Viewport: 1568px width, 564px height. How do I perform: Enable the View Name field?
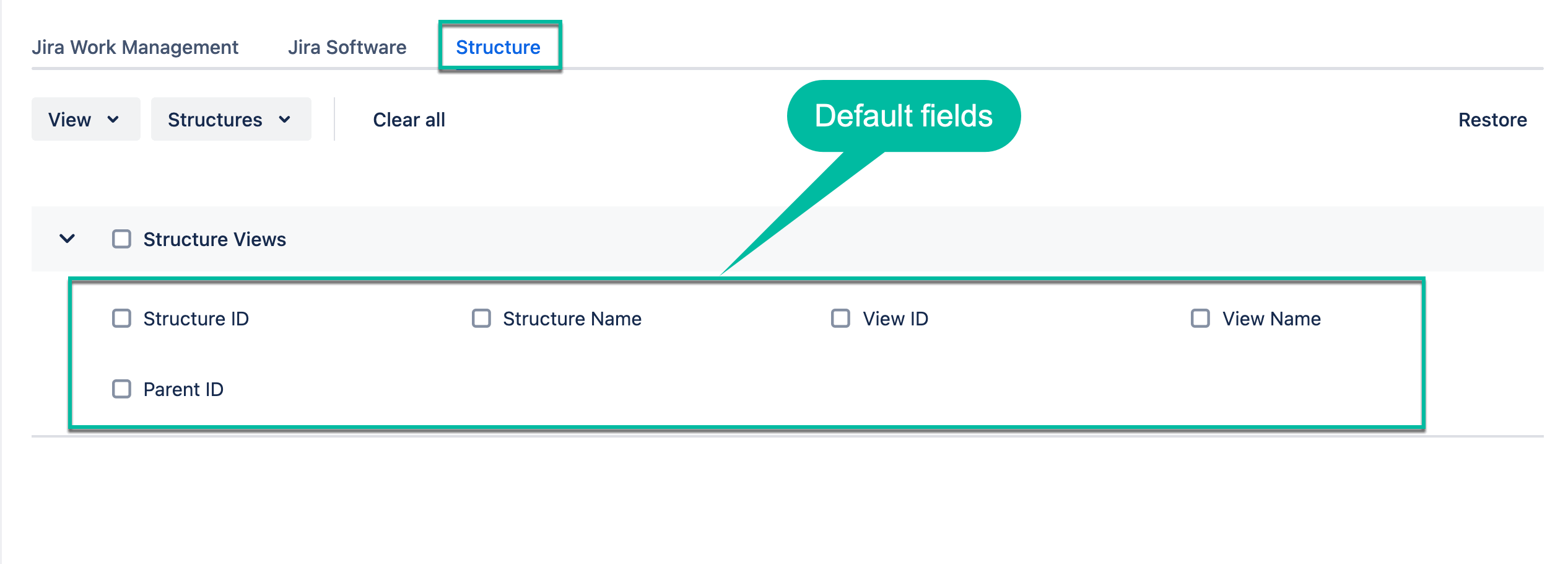(1200, 318)
